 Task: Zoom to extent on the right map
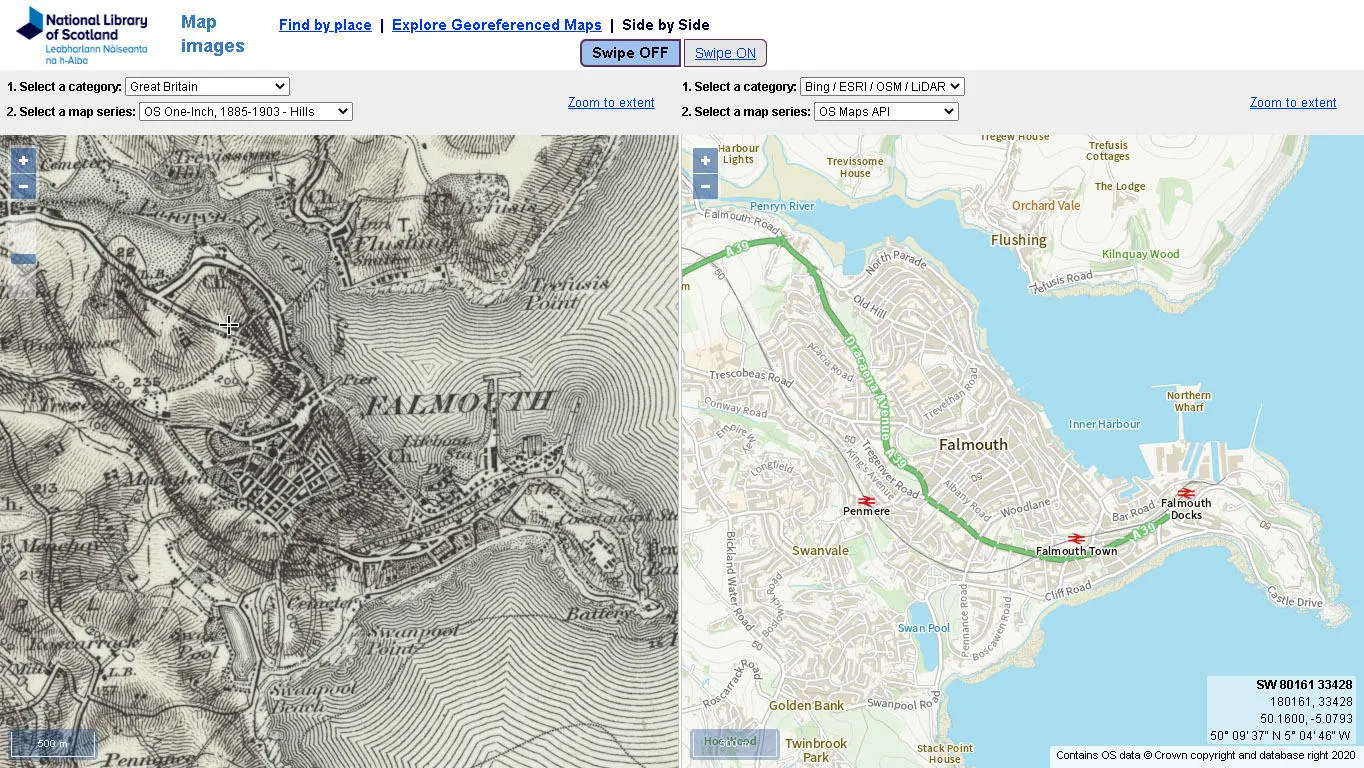click(x=1292, y=102)
